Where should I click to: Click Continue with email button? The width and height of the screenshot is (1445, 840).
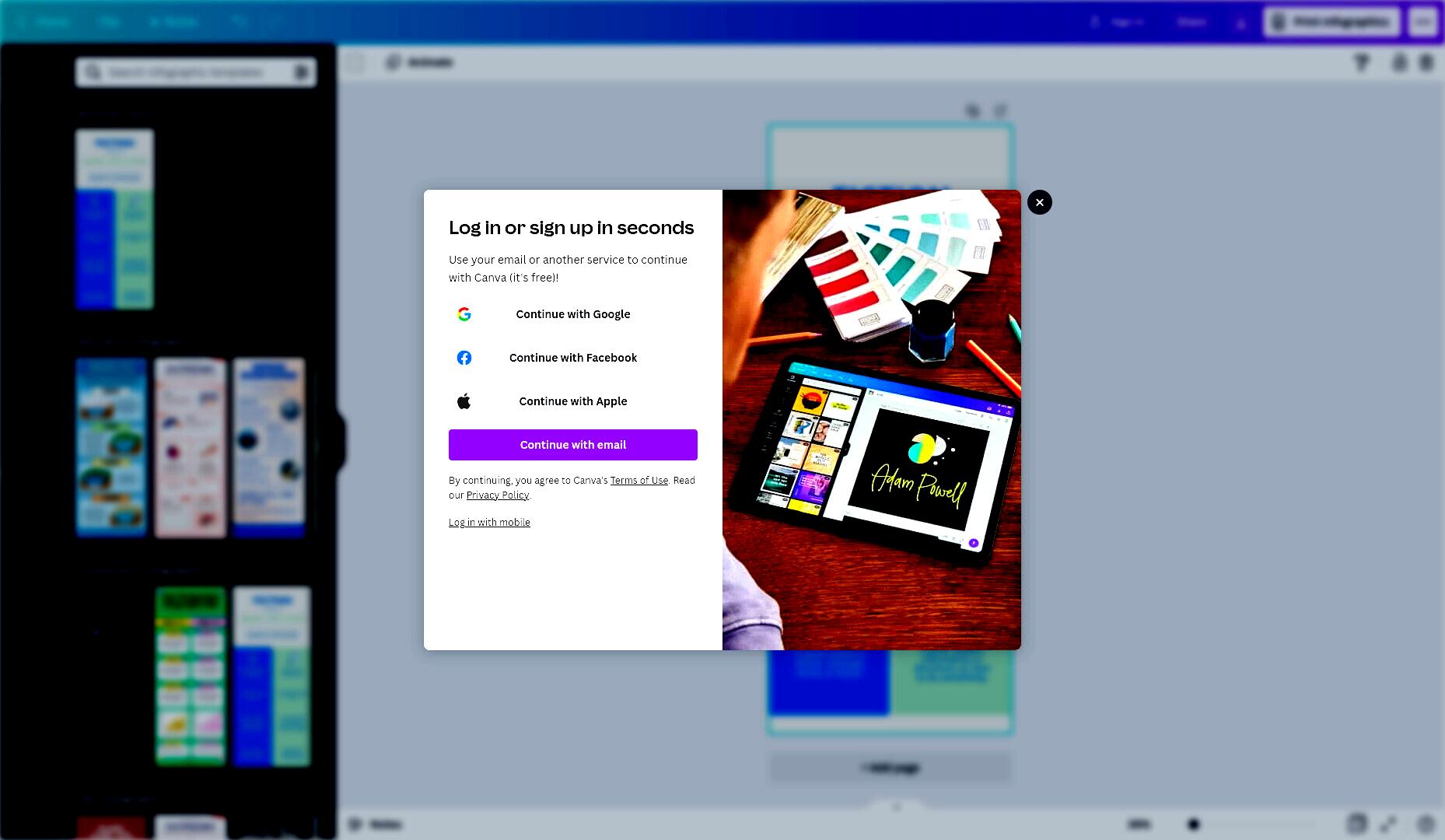tap(573, 445)
